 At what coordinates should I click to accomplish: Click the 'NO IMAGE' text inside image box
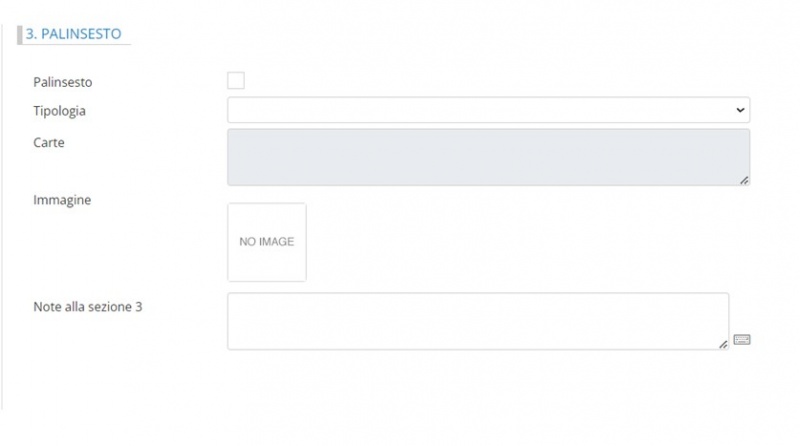tap(267, 242)
